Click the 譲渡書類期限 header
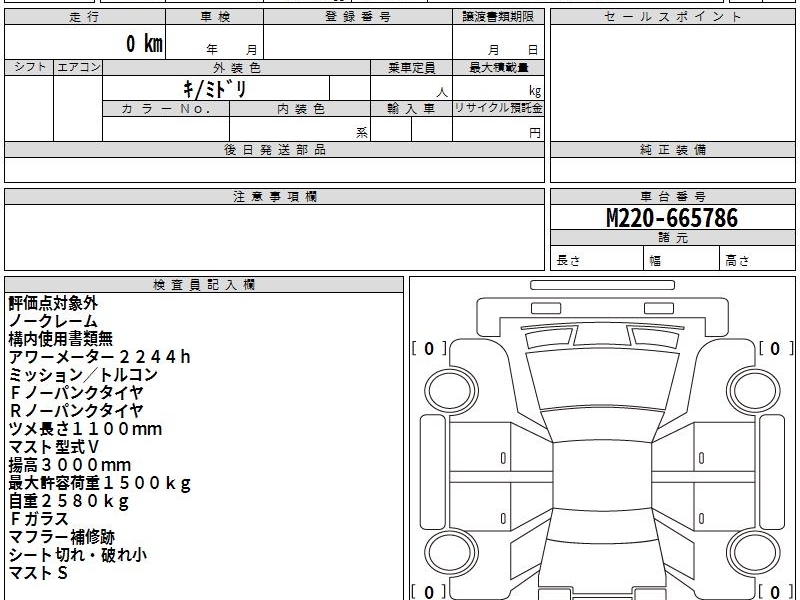Screen dimensions: 800x600 click(498, 17)
